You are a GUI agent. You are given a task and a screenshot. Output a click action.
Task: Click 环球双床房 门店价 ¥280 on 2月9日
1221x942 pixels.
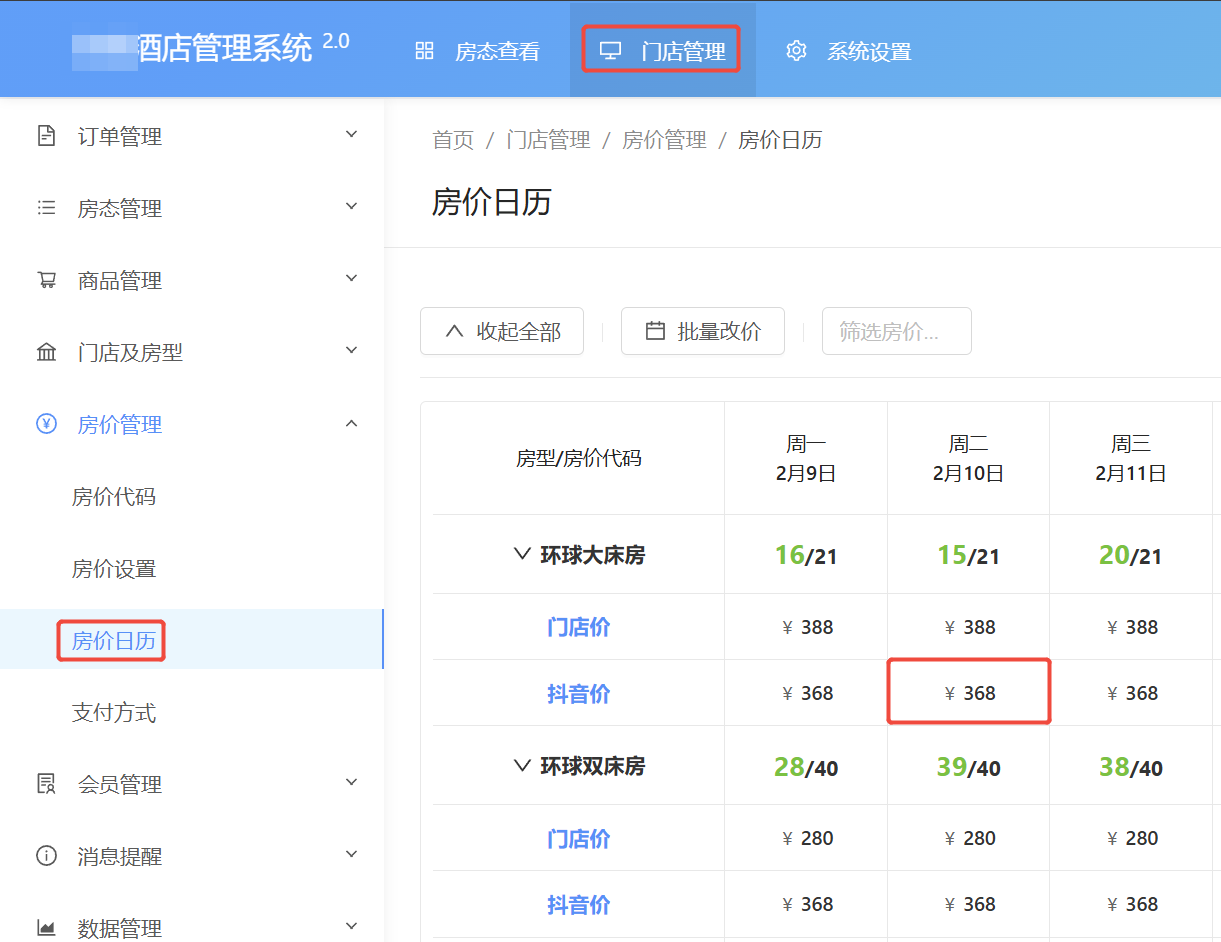pos(806,838)
